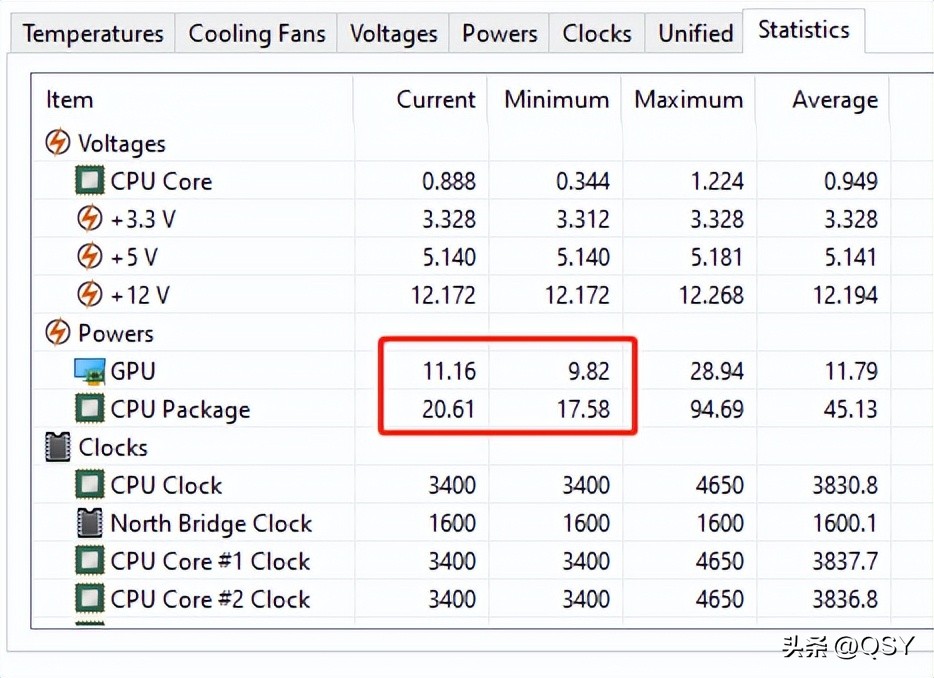Click the +3.3 V lightning icon
Image resolution: width=934 pixels, height=678 pixels.
coord(89,219)
